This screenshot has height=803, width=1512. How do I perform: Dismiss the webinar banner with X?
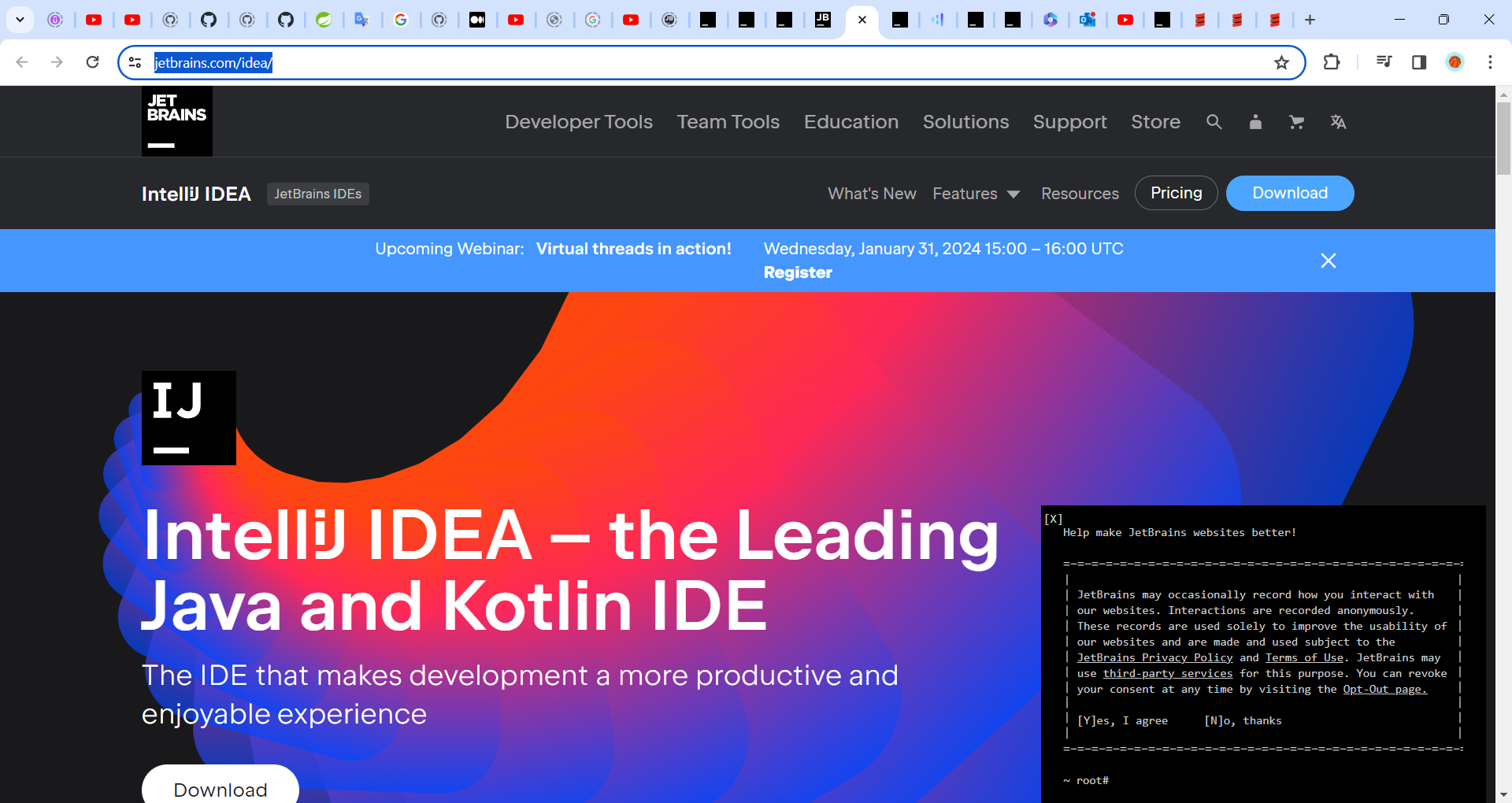click(1329, 261)
